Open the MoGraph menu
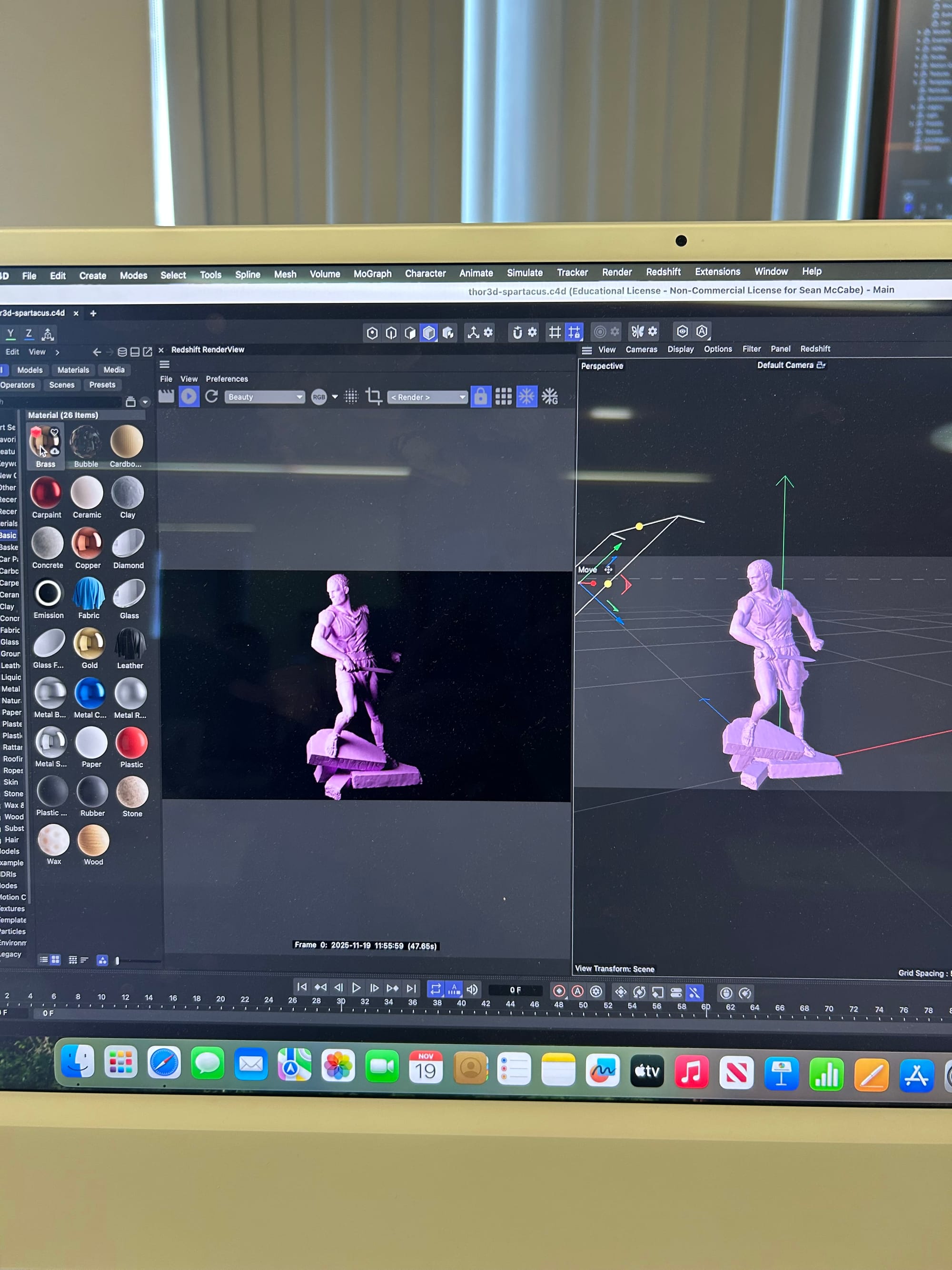 372,274
